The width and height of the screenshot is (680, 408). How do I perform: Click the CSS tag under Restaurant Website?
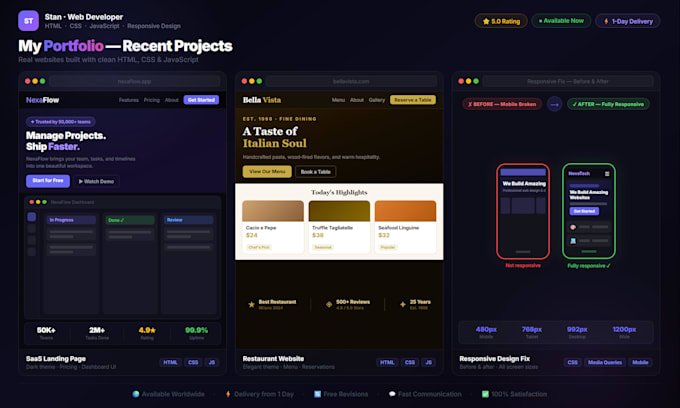(410, 362)
